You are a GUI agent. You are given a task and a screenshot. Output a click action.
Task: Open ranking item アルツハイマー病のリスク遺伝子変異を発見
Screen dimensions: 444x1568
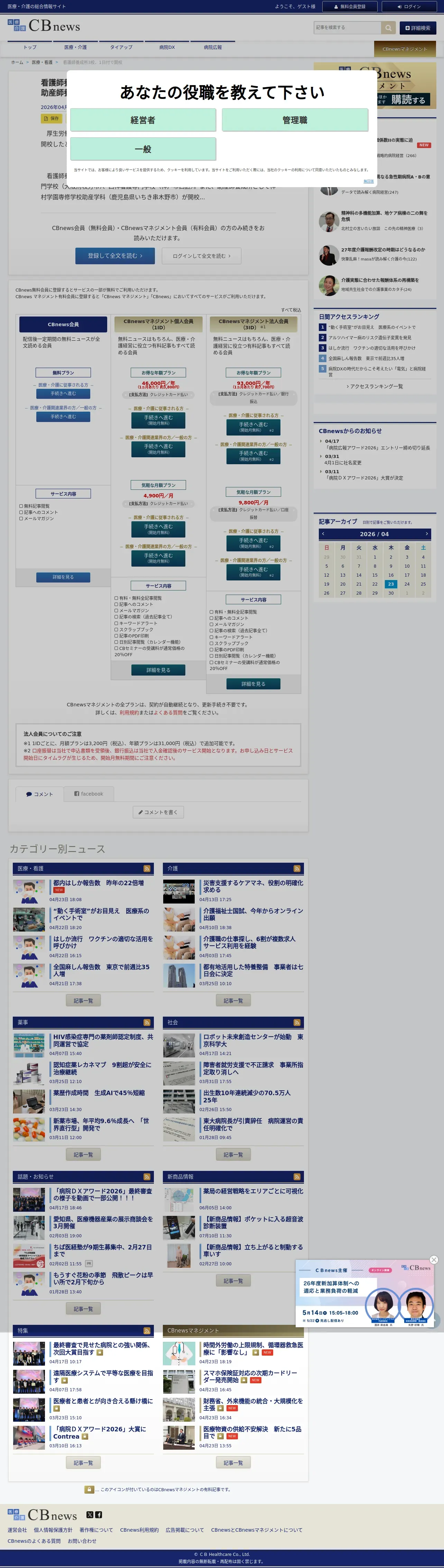click(x=370, y=338)
